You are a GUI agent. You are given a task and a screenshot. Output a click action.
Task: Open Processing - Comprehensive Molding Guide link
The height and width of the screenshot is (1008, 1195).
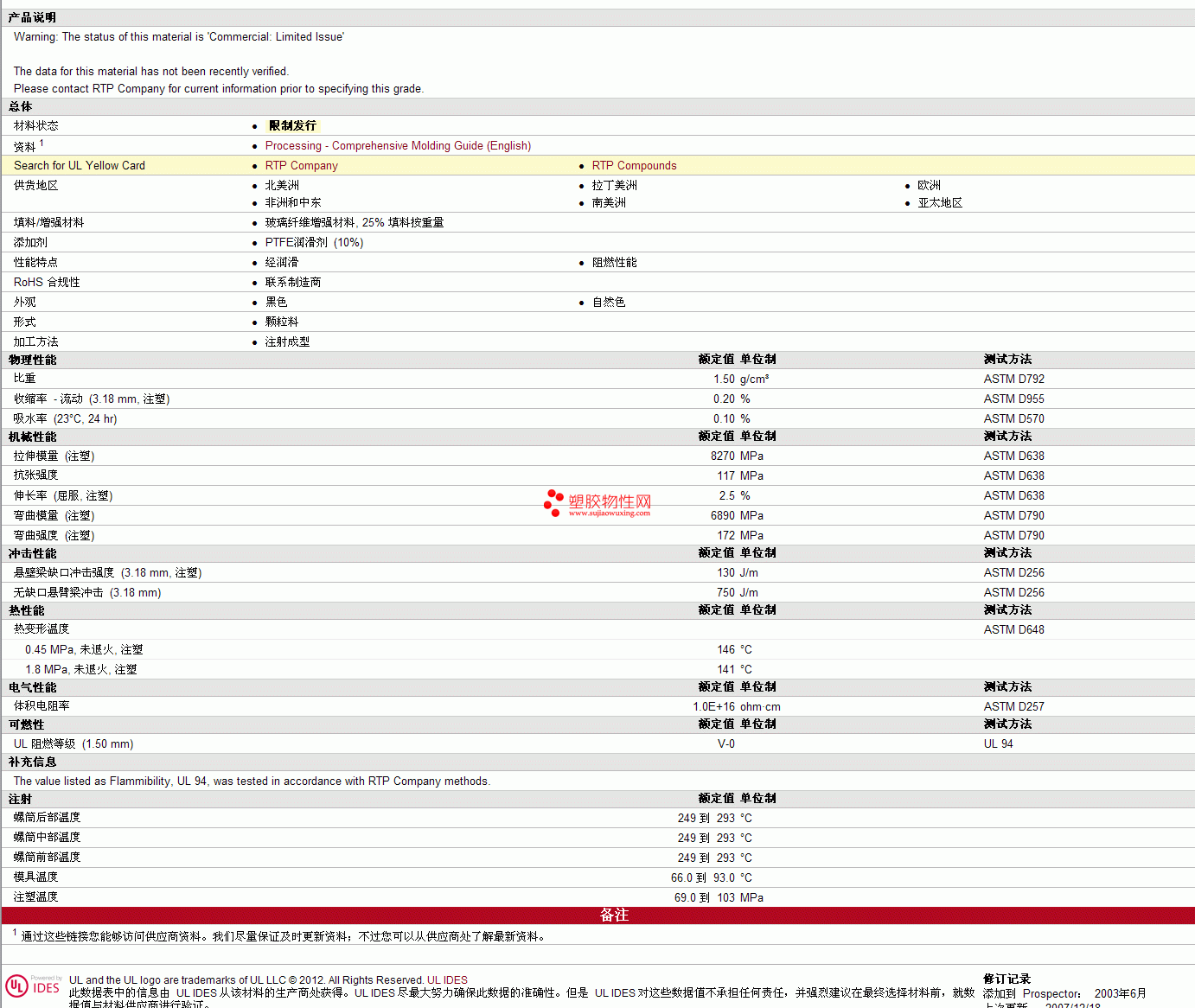[x=398, y=146]
